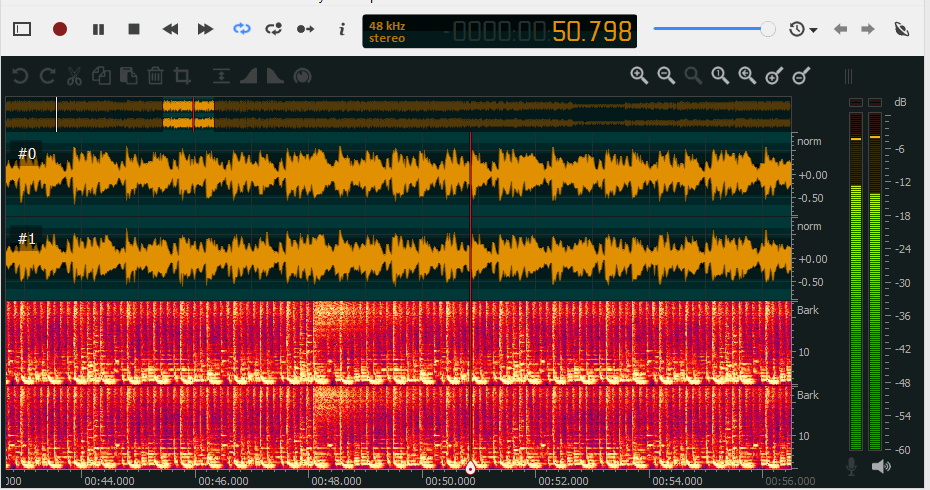This screenshot has width=930, height=490.
Task: Stop playback
Action: pyautogui.click(x=134, y=29)
